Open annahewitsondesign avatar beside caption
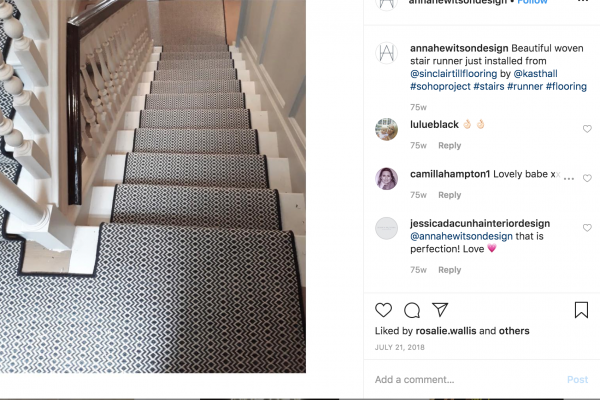The image size is (600, 400). 386,53
